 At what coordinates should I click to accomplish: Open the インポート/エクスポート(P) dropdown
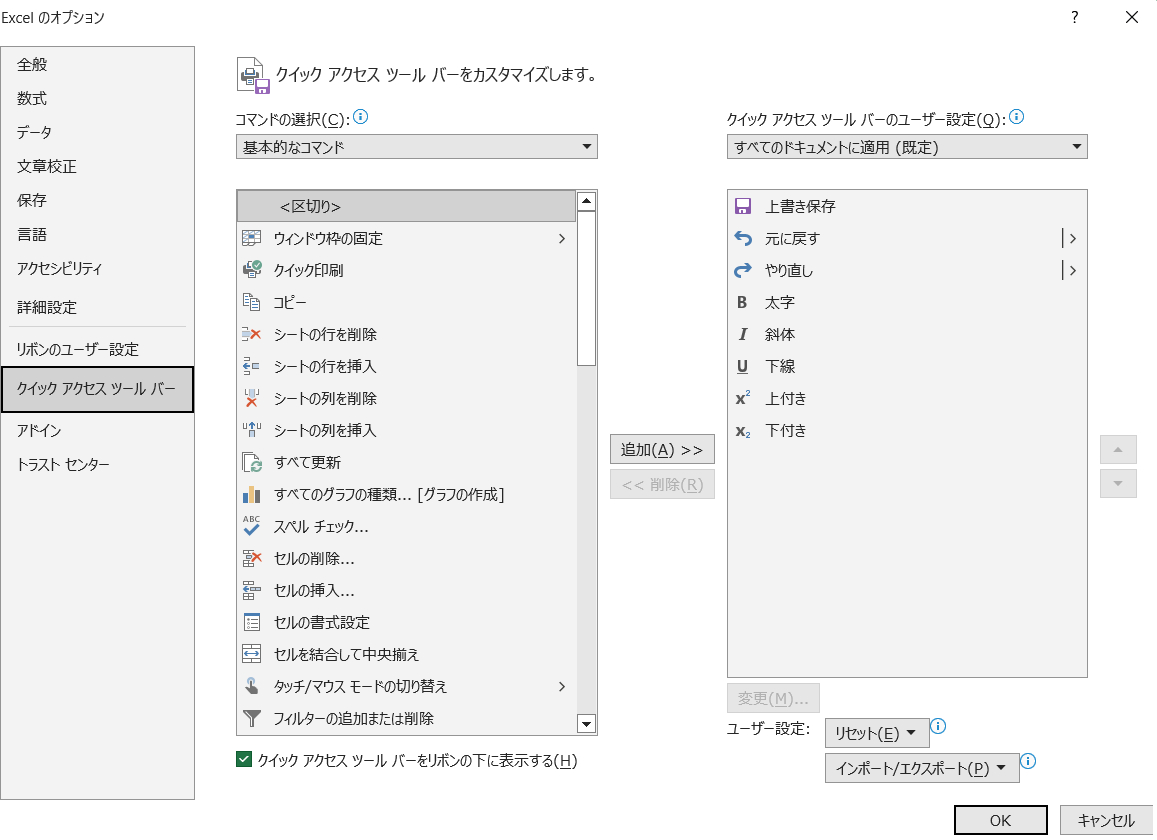922,768
